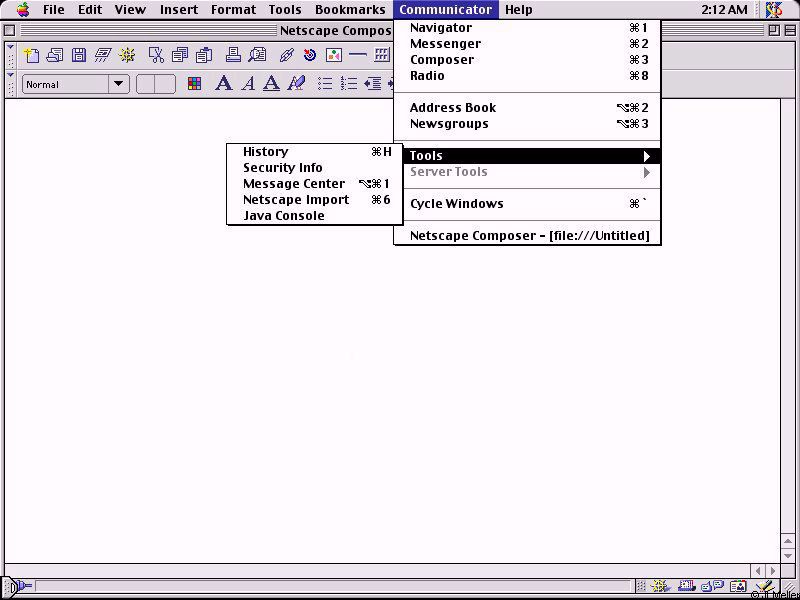Open the application switcher menu icon
Screen dimensions: 800x600
coord(774,10)
